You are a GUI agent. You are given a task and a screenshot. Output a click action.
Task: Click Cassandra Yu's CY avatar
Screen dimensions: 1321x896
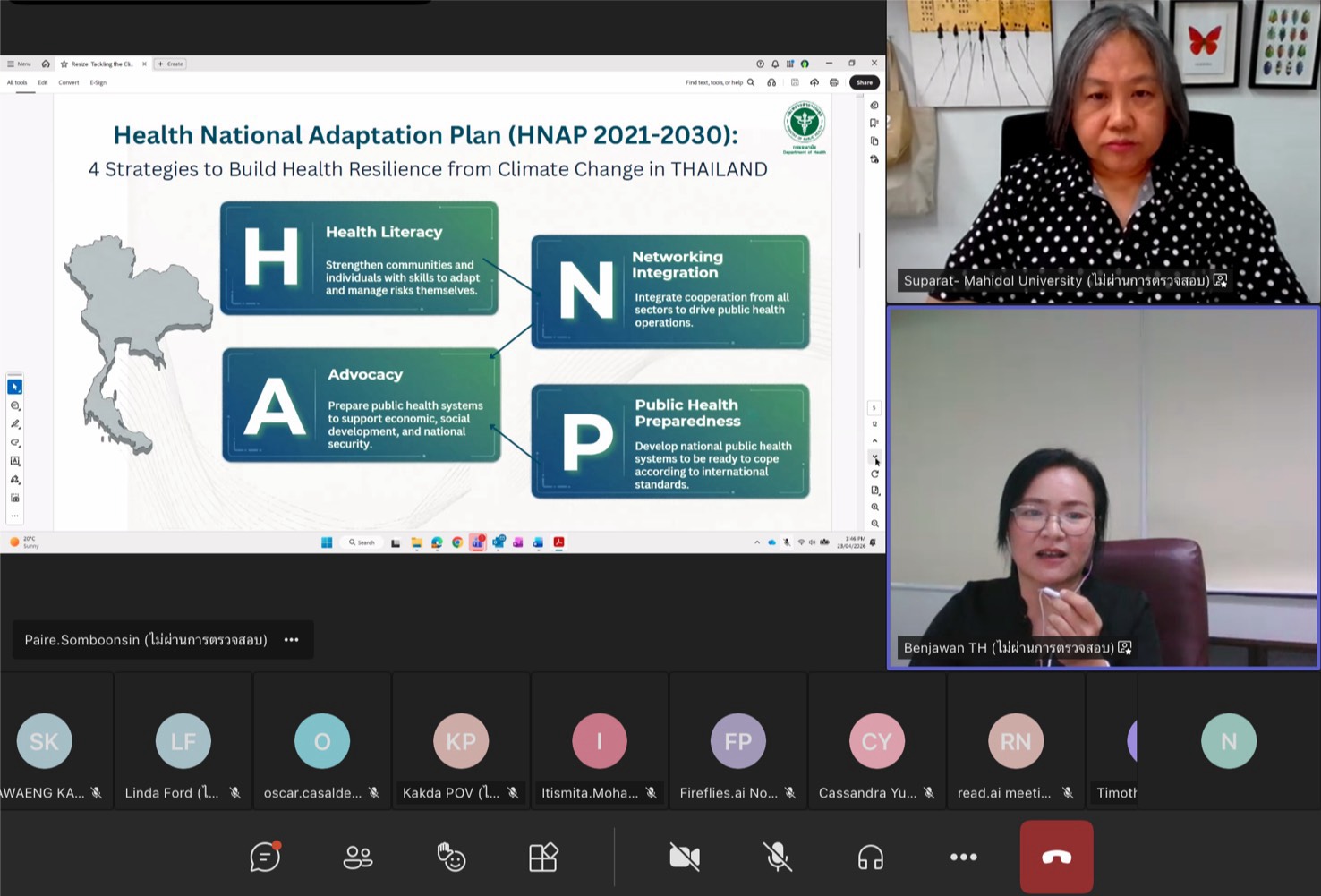[877, 741]
